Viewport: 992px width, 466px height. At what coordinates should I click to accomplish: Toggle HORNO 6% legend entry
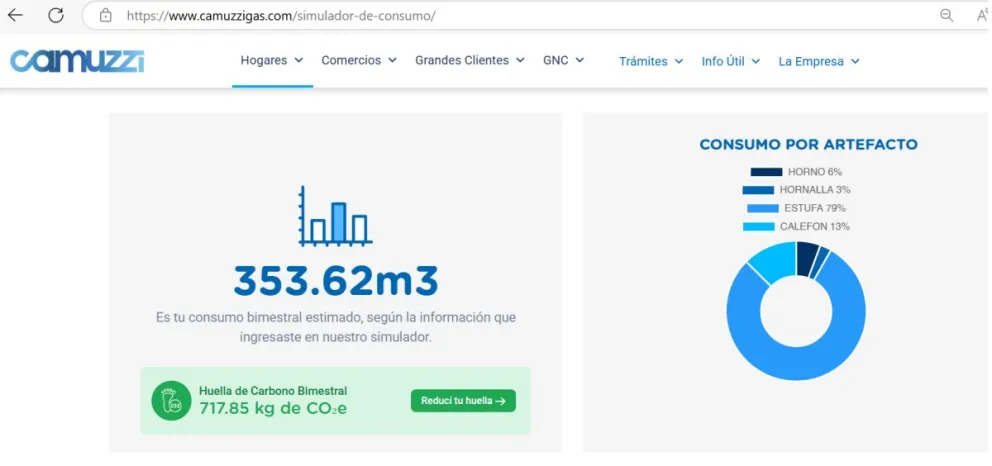pos(797,172)
